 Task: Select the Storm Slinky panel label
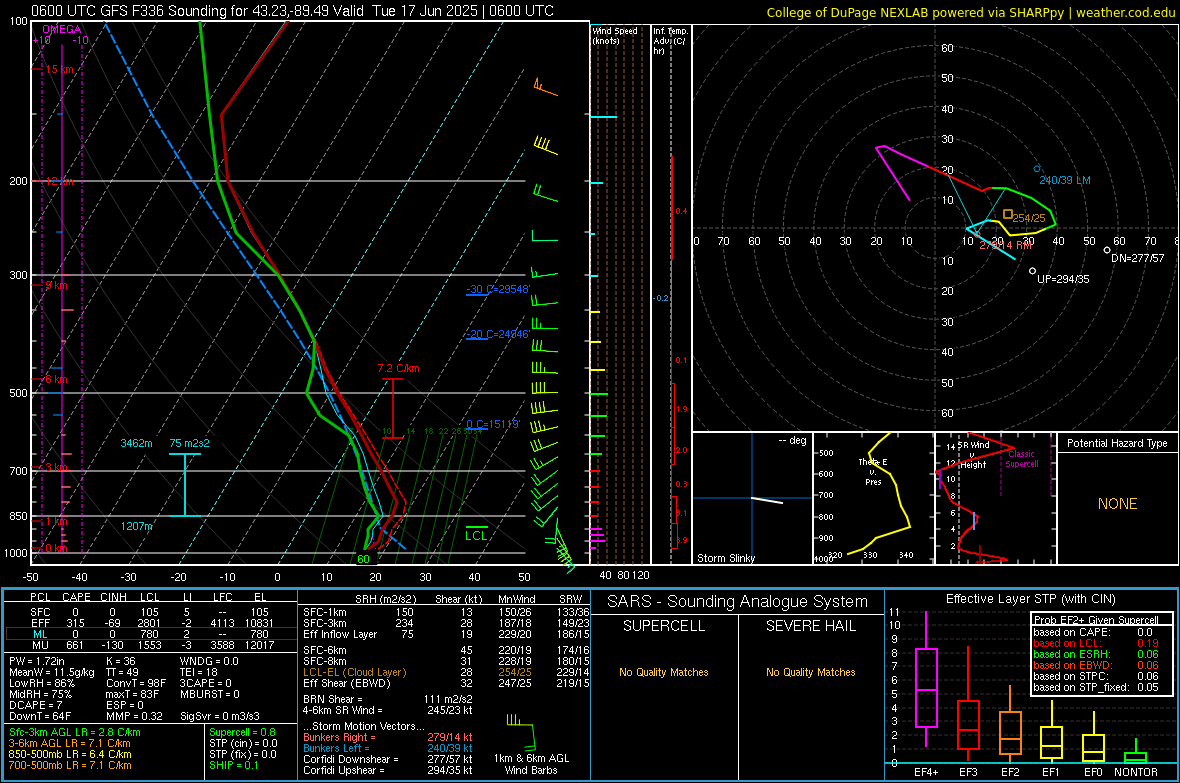pos(725,558)
